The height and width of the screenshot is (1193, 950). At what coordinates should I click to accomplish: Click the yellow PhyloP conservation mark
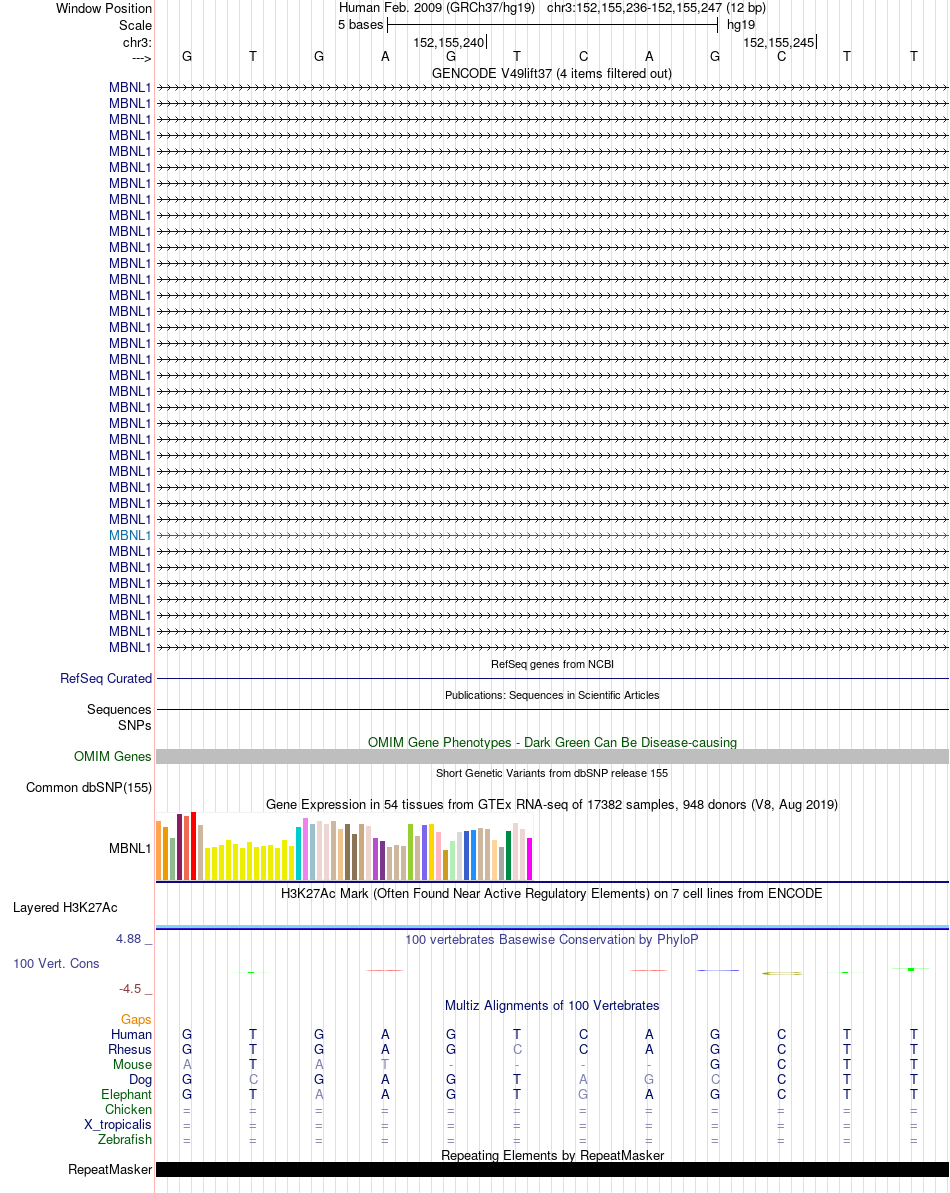tap(781, 973)
